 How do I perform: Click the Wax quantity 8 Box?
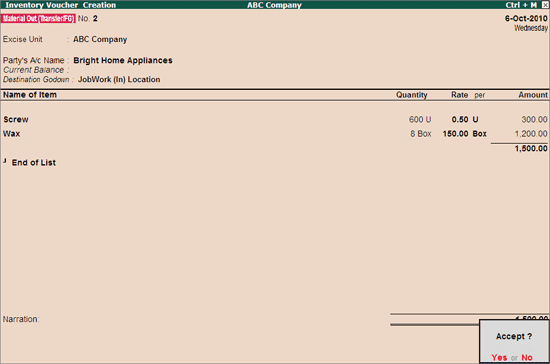coord(421,134)
